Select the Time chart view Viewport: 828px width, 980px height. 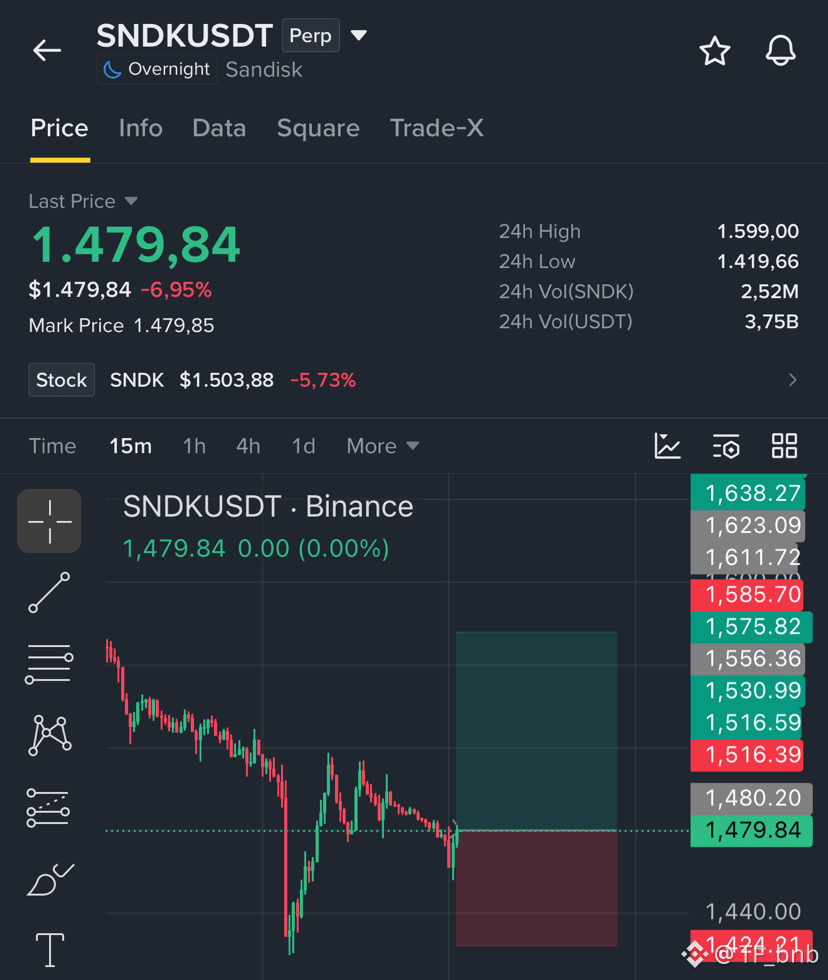(x=52, y=446)
